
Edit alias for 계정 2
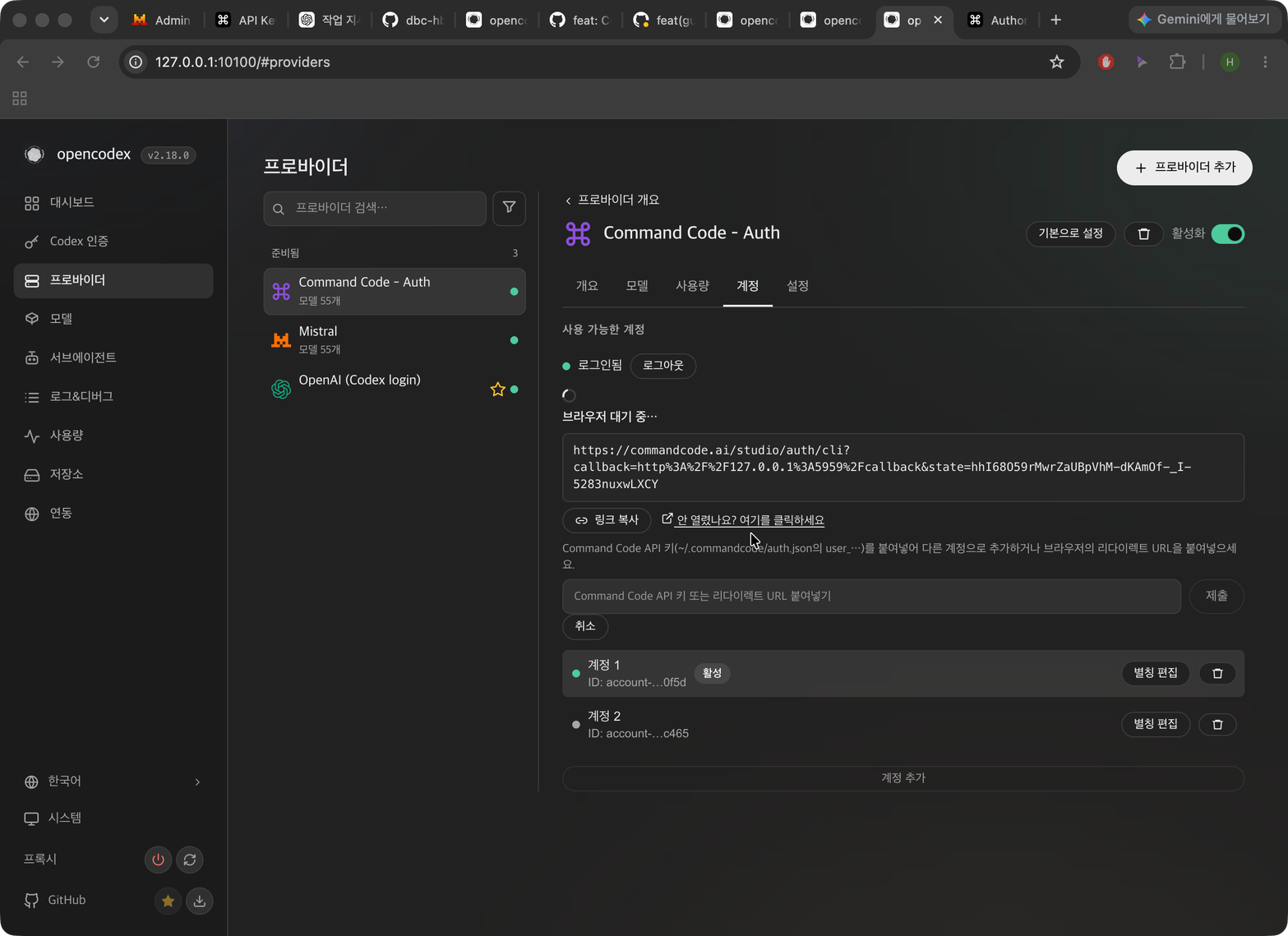1156,725
